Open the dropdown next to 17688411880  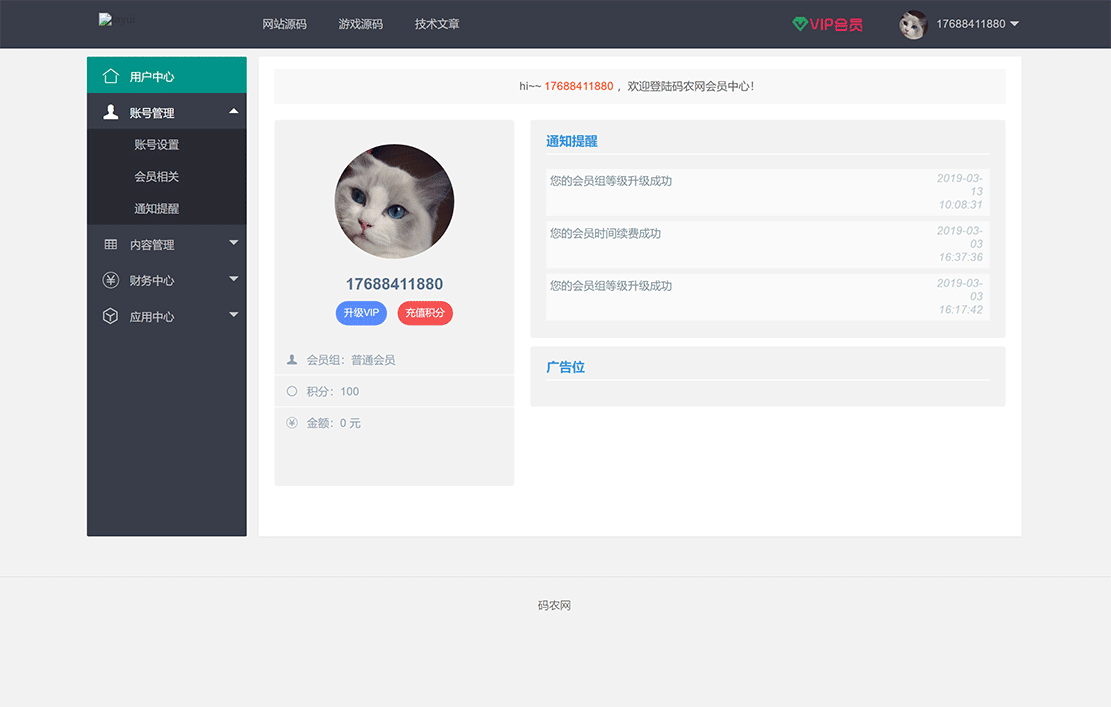coord(1015,23)
